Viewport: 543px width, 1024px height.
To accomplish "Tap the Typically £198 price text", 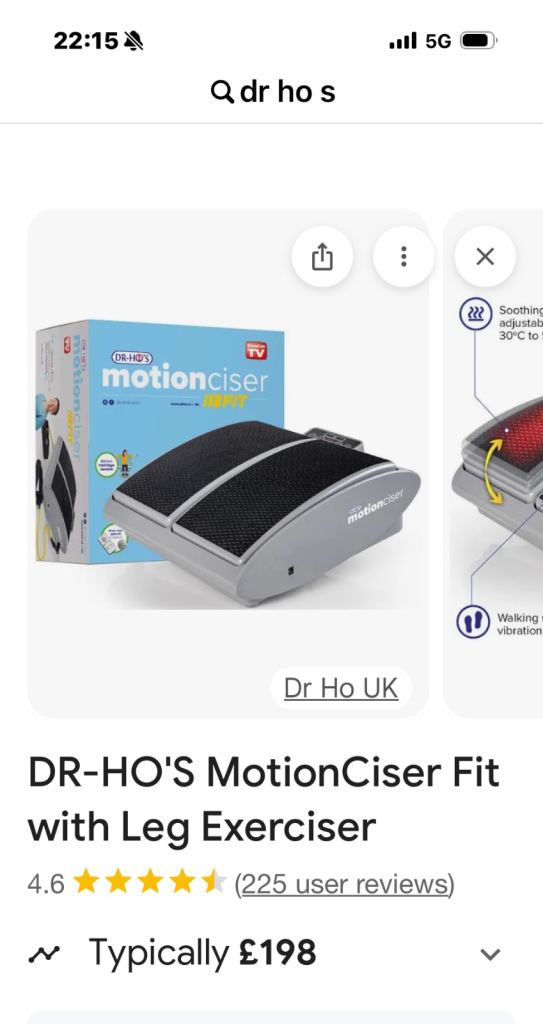I will [202, 953].
